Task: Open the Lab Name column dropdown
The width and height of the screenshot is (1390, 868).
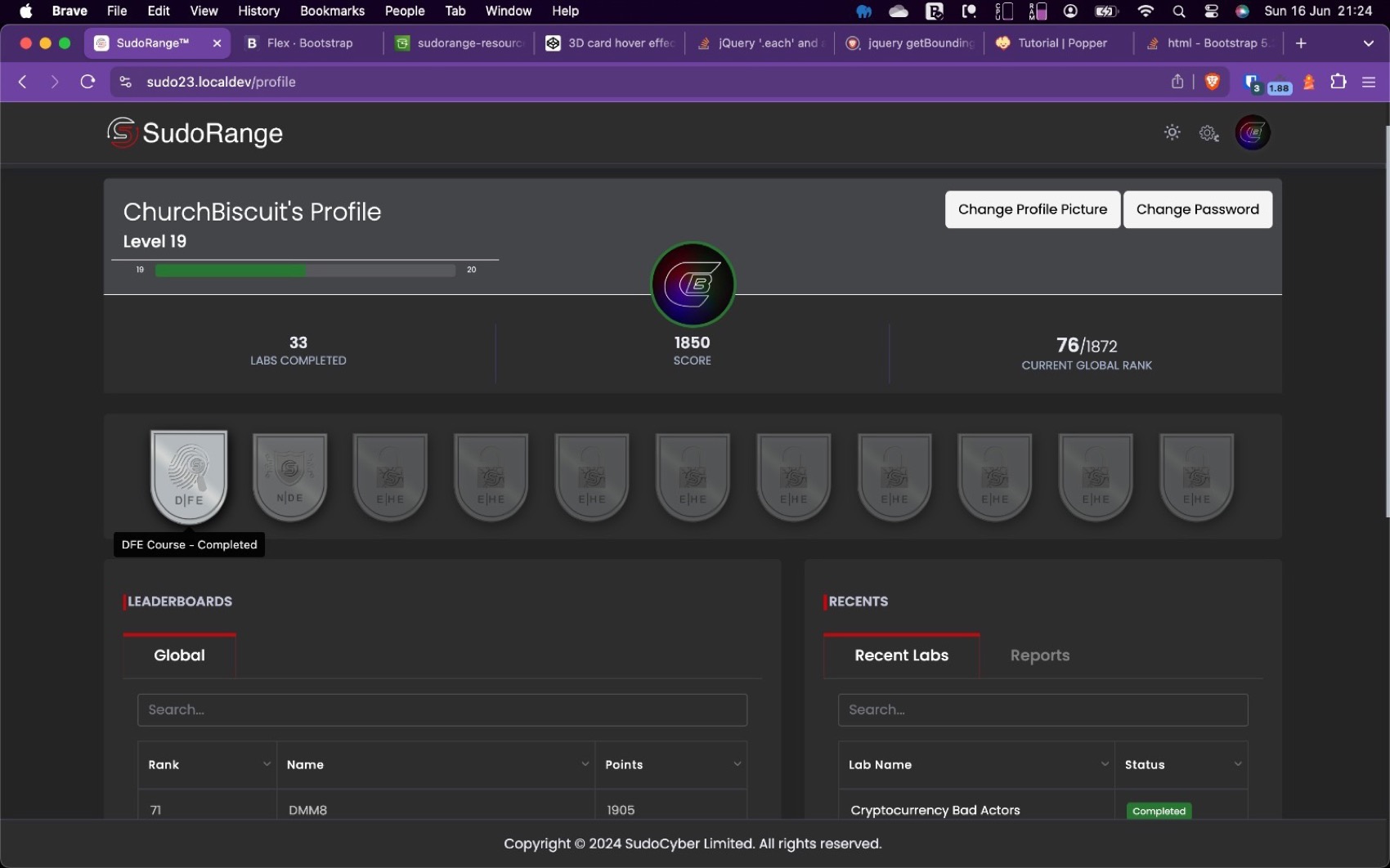Action: point(1105,764)
